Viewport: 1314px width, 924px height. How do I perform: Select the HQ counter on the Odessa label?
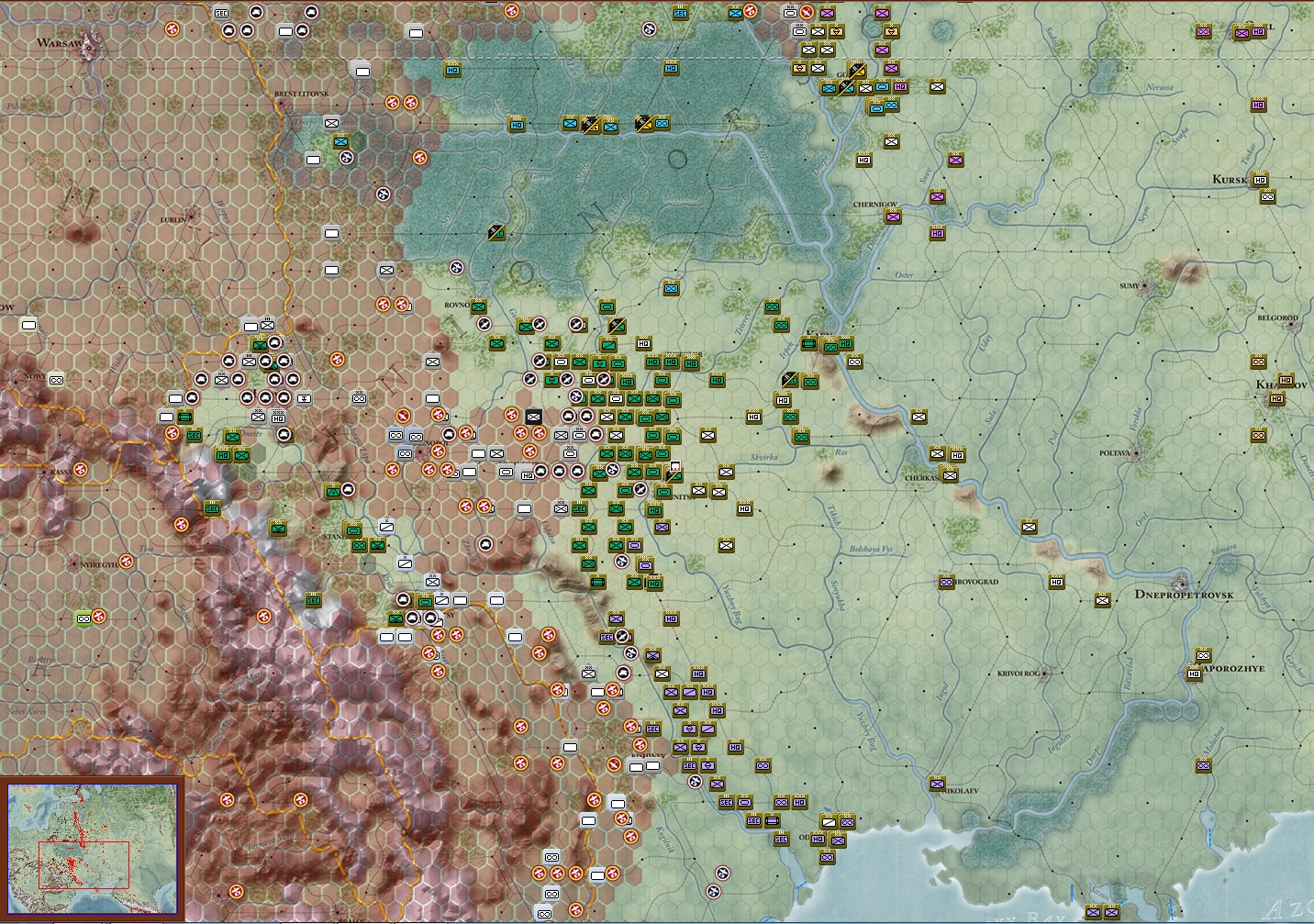click(818, 839)
